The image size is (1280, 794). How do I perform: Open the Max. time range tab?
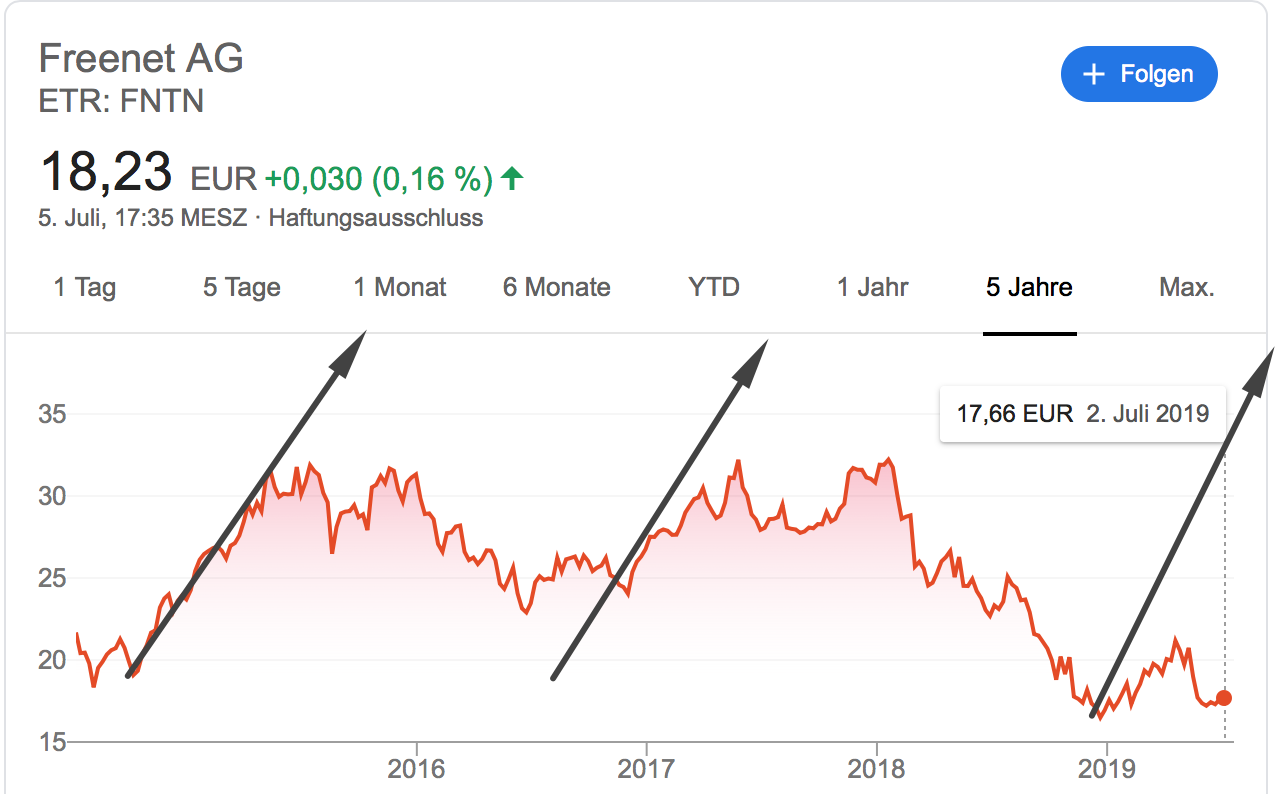(1187, 288)
